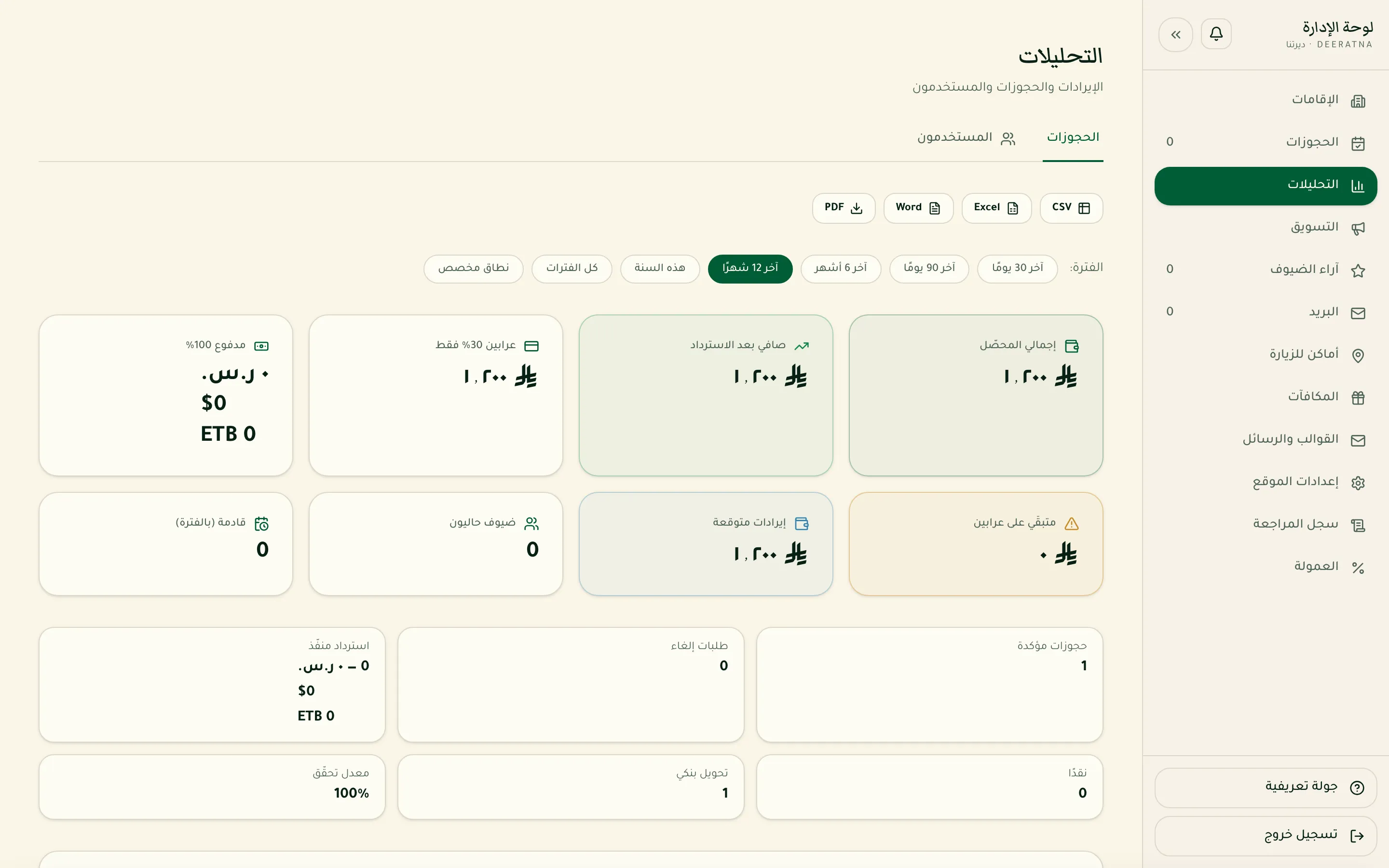Open المكافآت sidebar item
The width and height of the screenshot is (1389, 868).
click(1266, 397)
